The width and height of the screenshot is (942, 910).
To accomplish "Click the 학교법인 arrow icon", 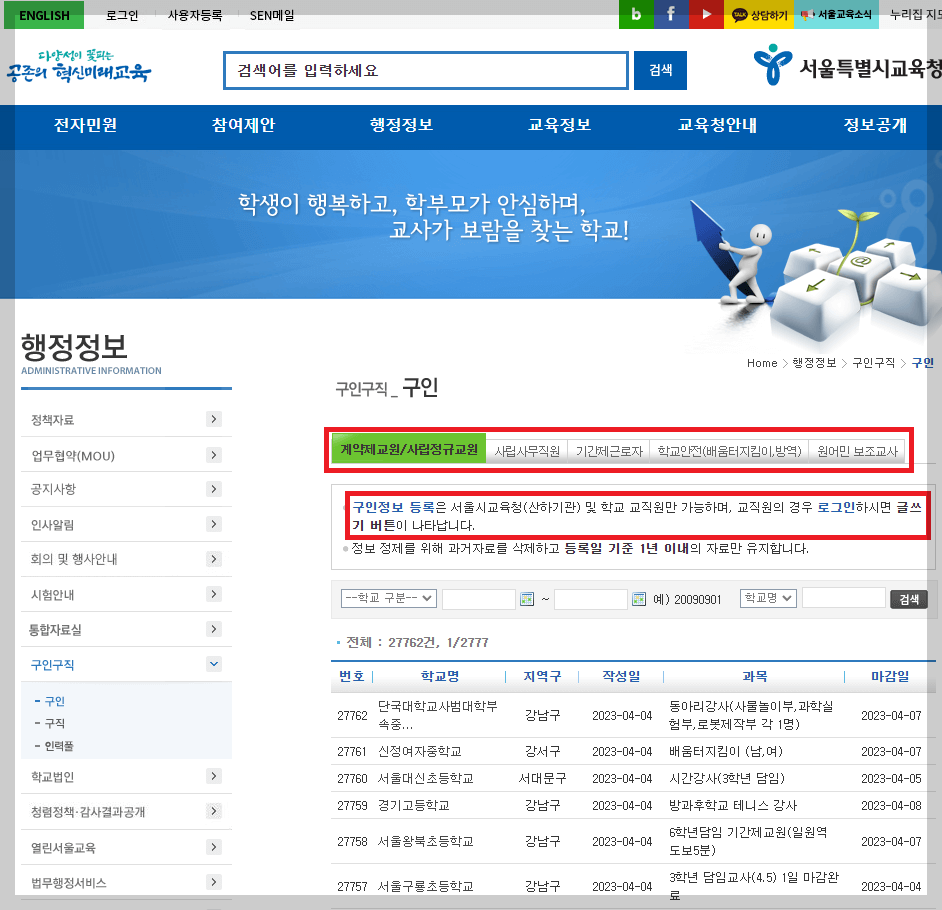I will coord(213,776).
